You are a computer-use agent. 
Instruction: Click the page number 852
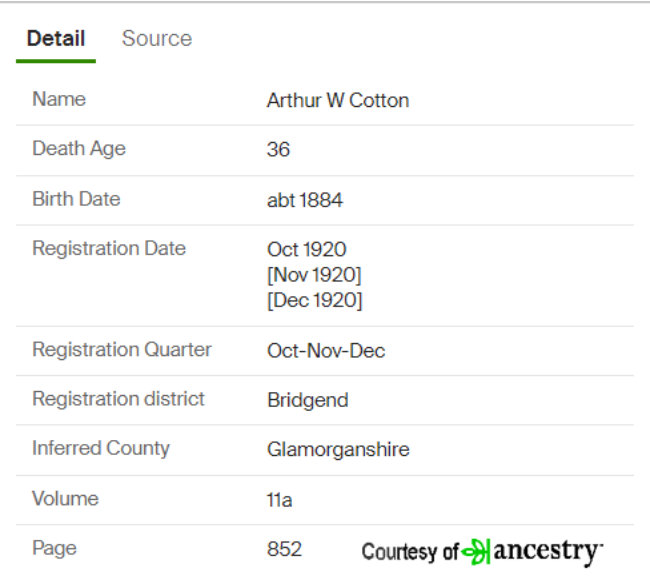coord(284,549)
